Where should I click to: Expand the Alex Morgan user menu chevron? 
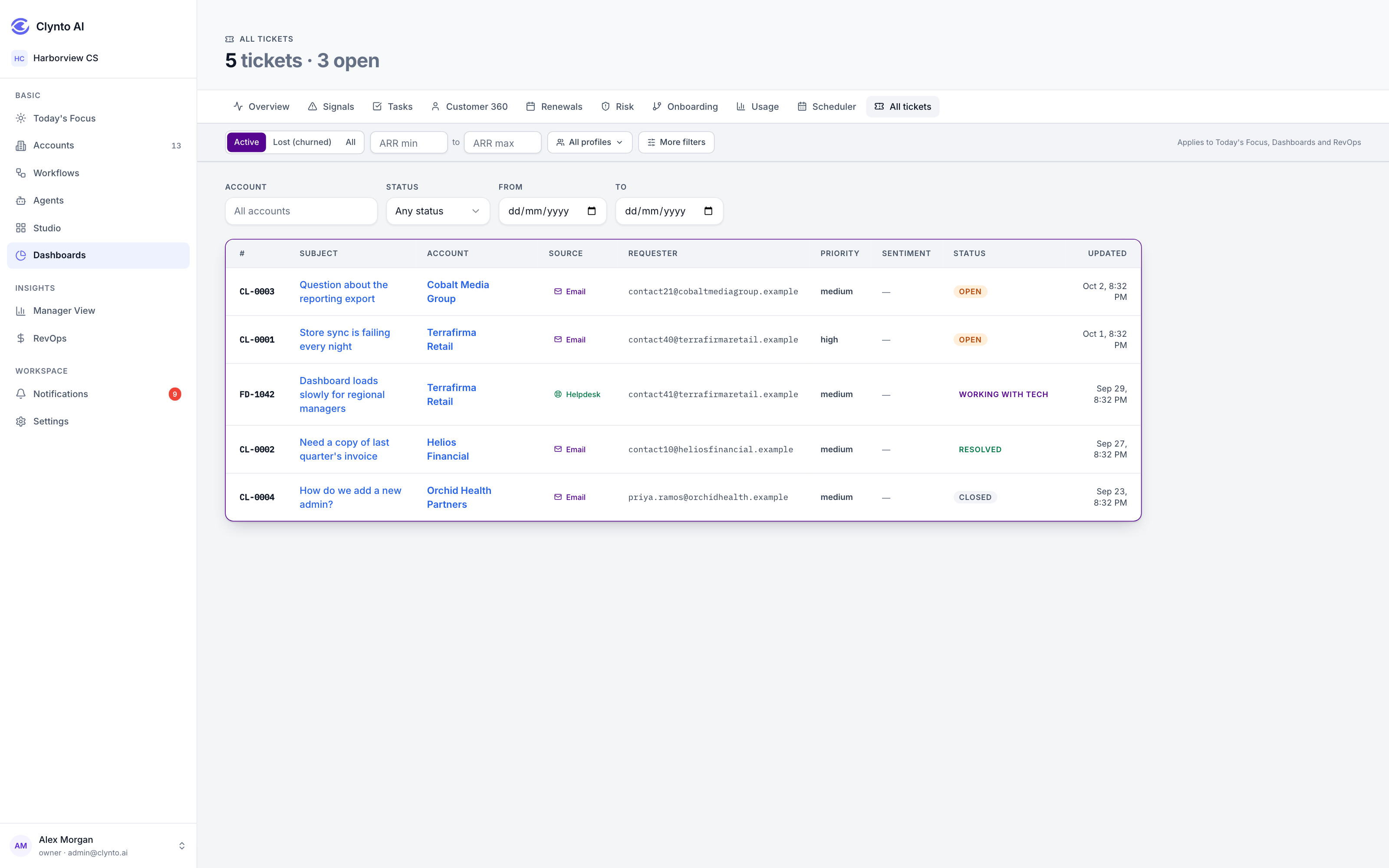click(x=182, y=845)
